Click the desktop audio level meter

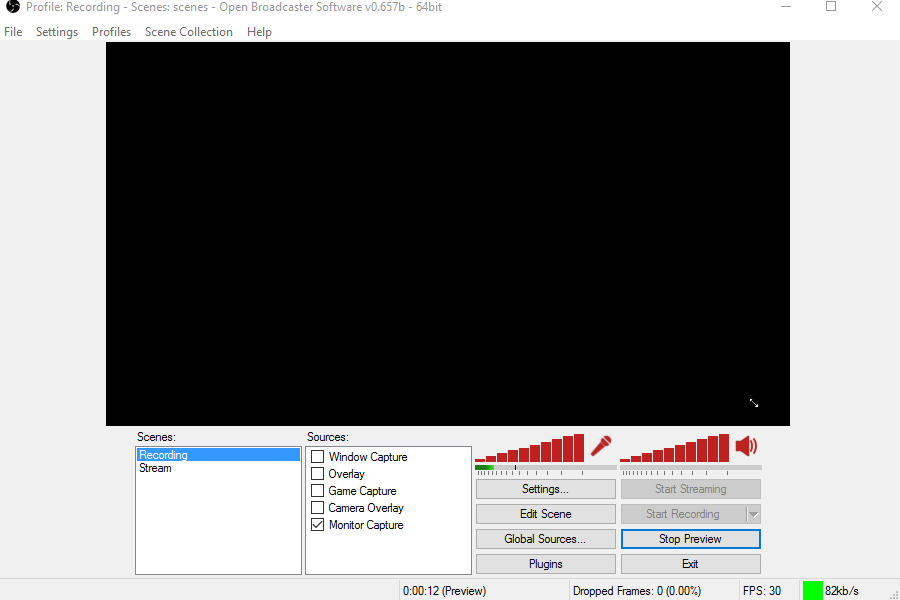690,468
